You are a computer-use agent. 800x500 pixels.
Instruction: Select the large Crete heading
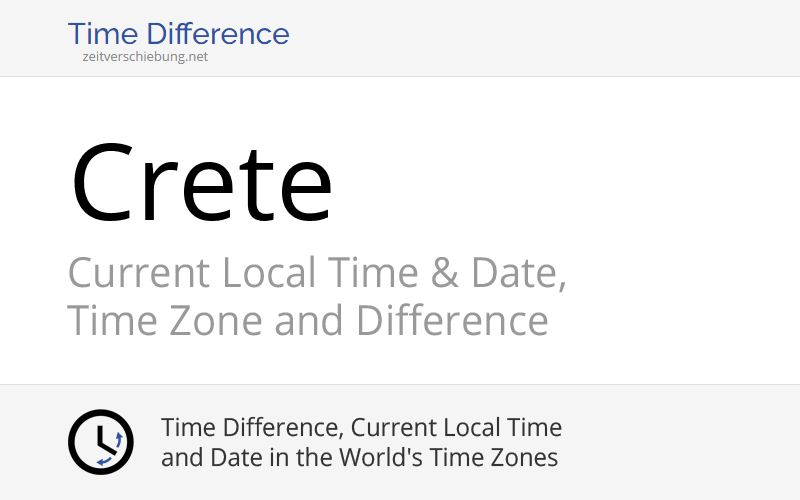201,182
